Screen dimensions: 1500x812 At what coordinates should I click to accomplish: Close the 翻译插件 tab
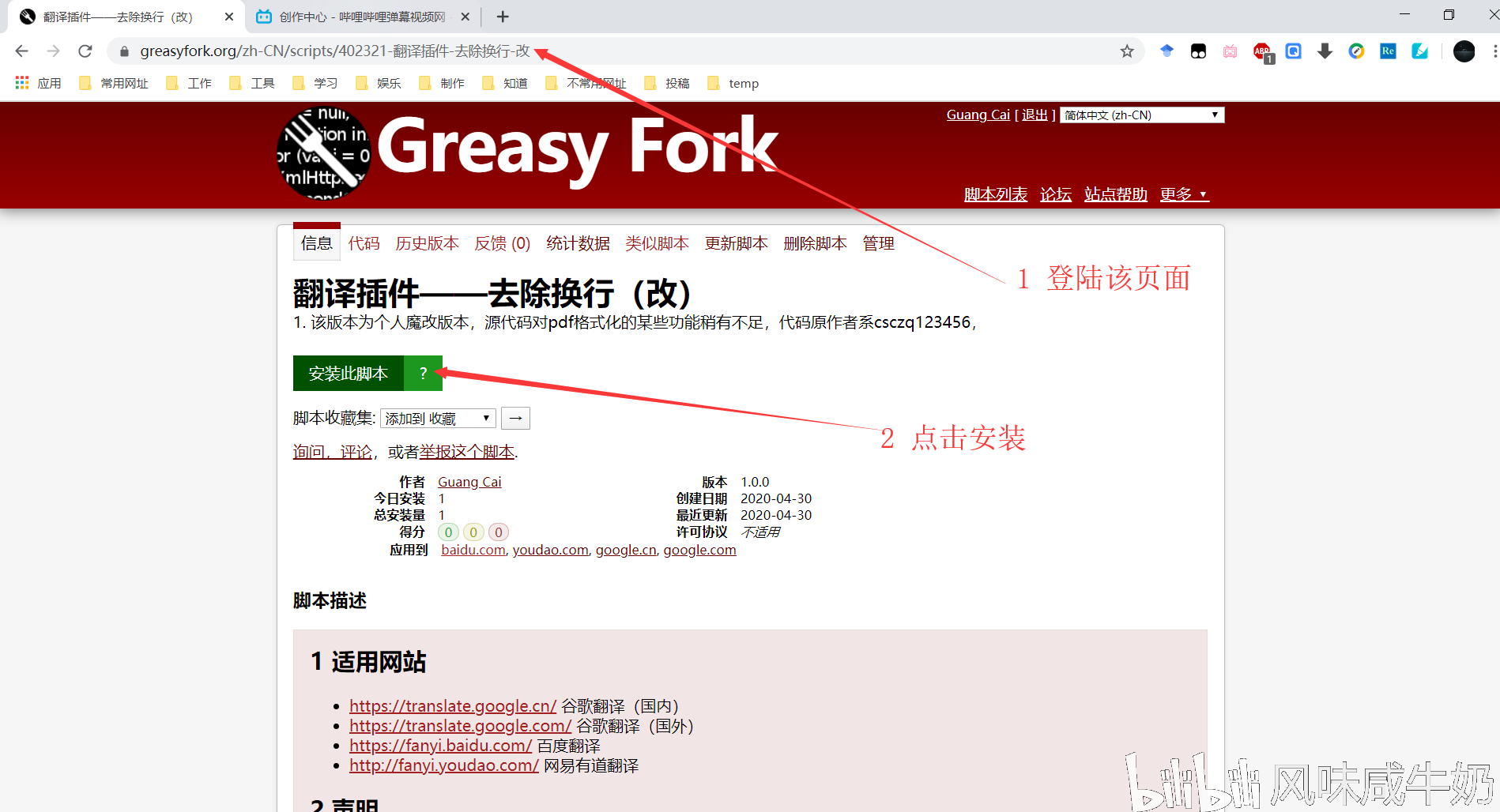click(229, 17)
